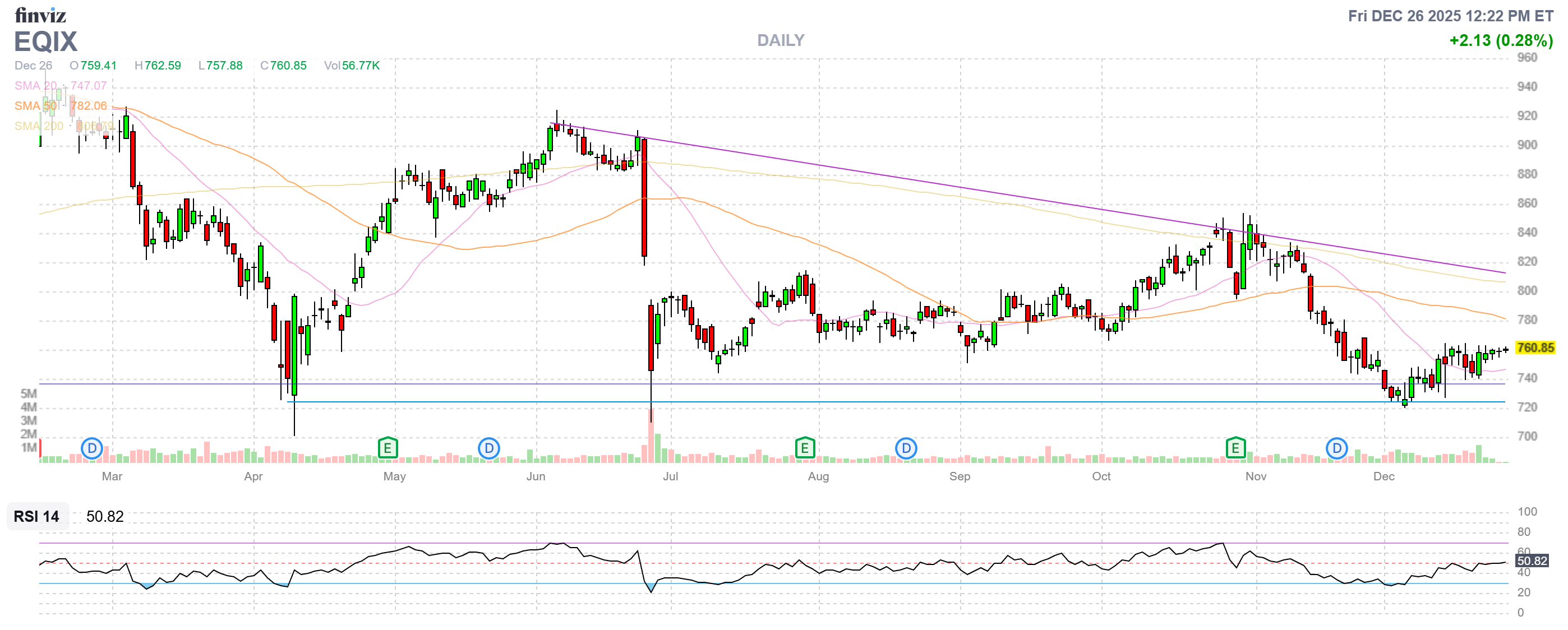Image resolution: width=1568 pixels, height=630 pixels.
Task: Click the DAILY timeframe label
Action: coord(780,40)
